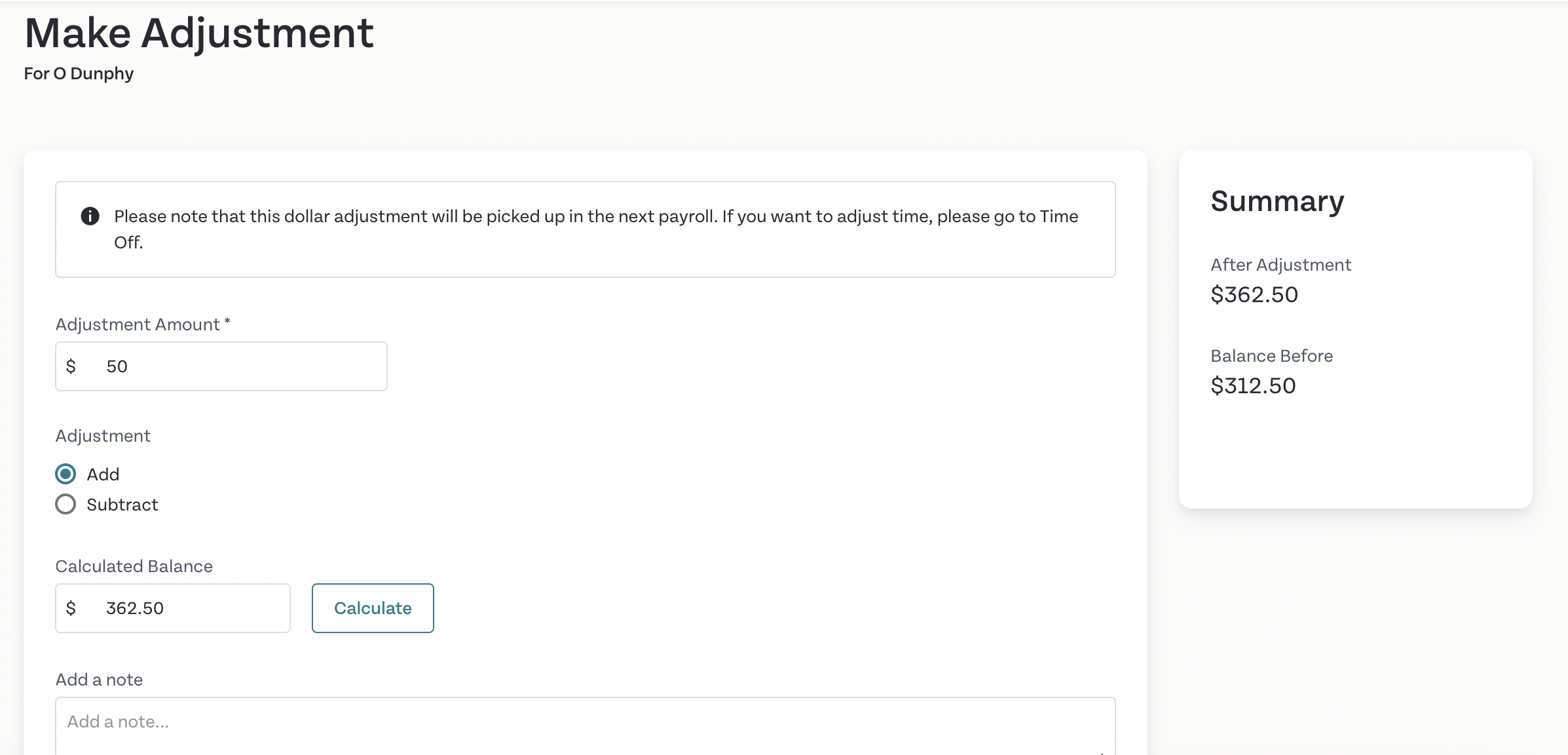Click the Make Adjustment page heading

[x=199, y=33]
